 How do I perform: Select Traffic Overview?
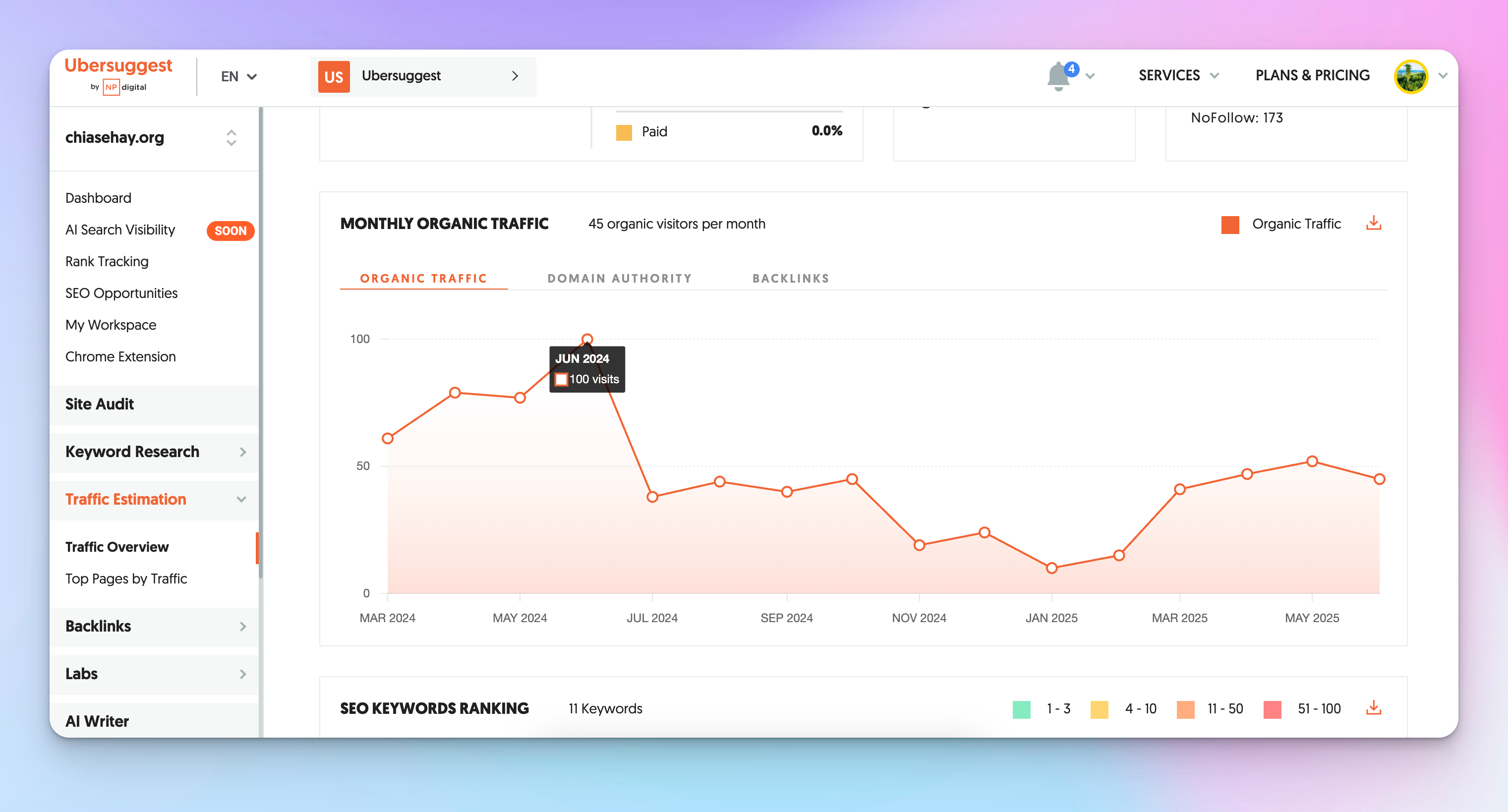coord(117,547)
